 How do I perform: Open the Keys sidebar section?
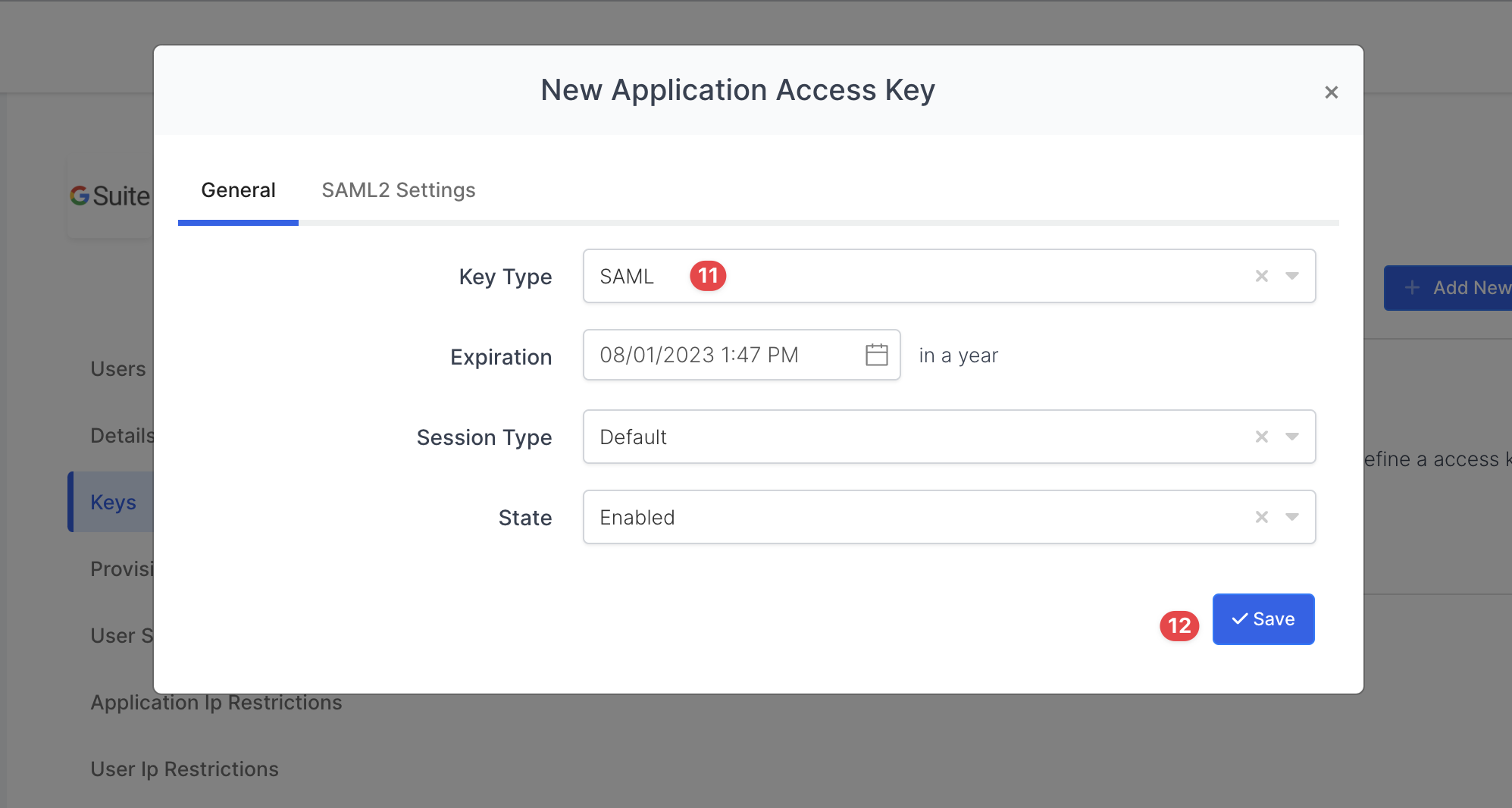[113, 502]
